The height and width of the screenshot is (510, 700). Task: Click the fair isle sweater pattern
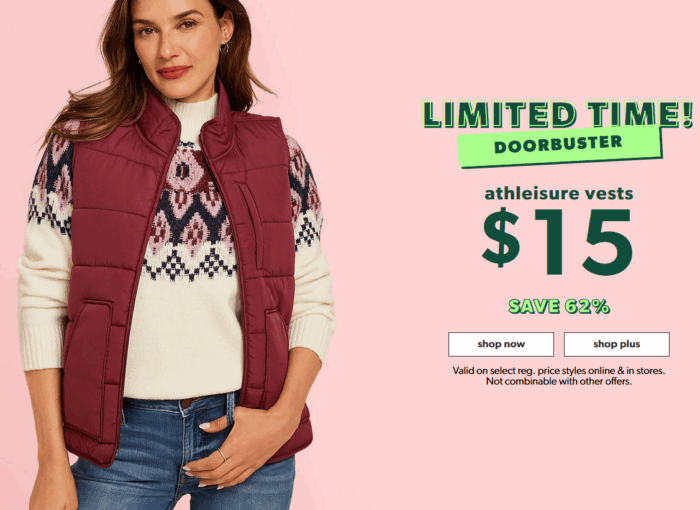coord(190,214)
